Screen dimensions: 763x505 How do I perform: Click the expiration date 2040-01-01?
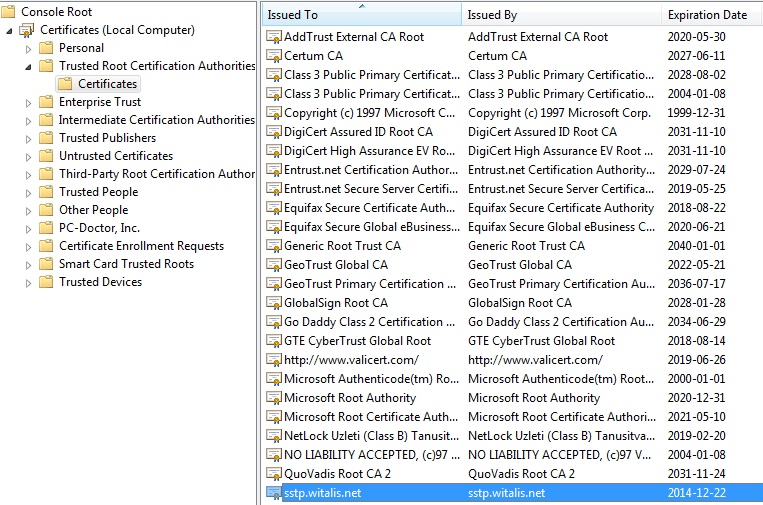(696, 246)
